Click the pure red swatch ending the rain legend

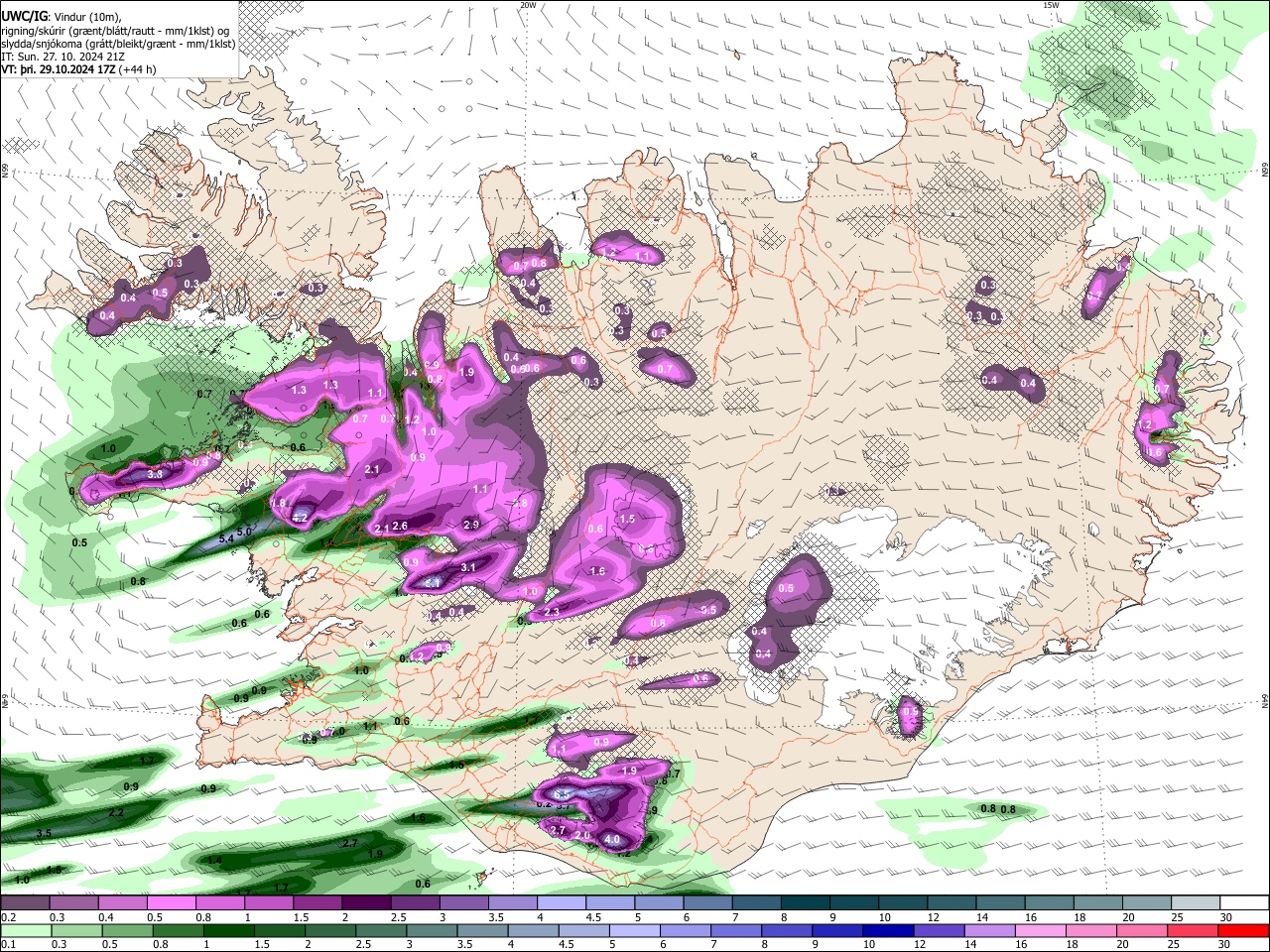[1242, 930]
